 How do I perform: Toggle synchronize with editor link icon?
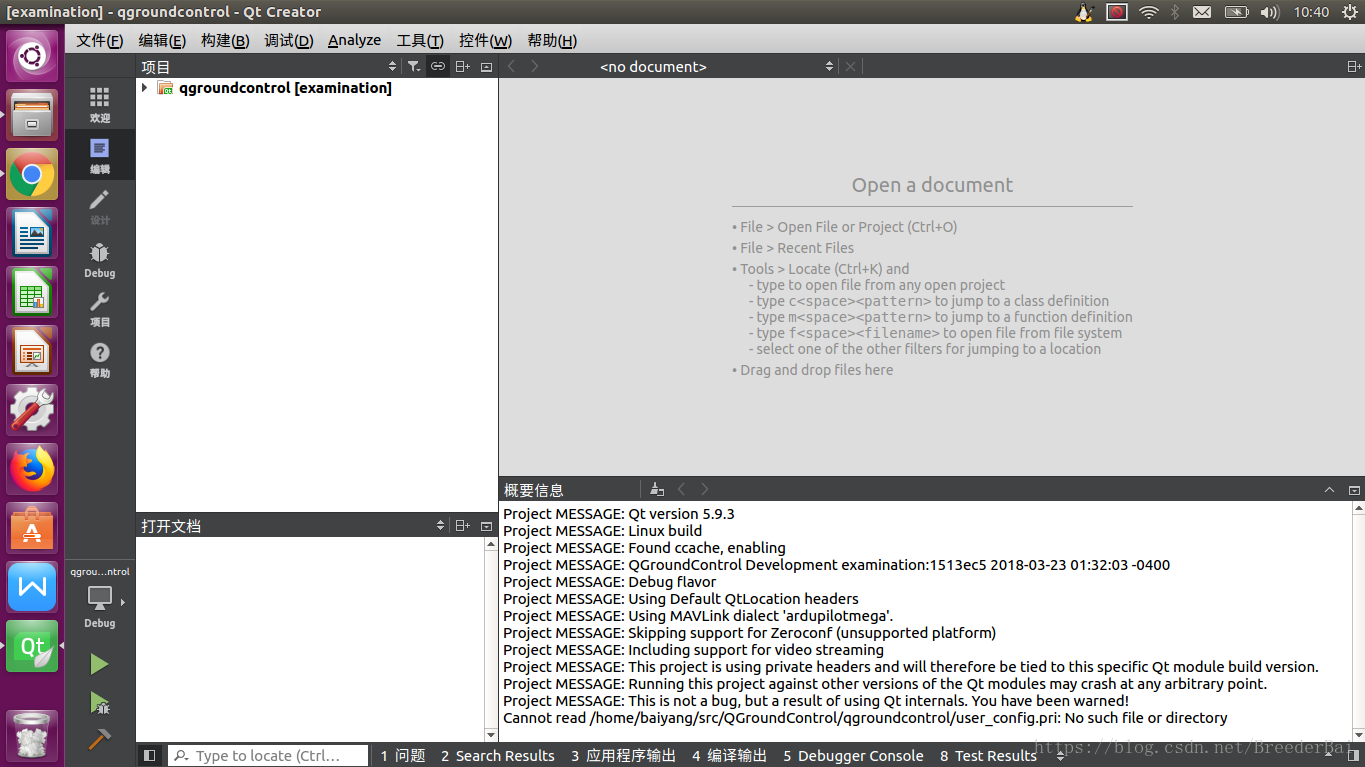tap(438, 66)
